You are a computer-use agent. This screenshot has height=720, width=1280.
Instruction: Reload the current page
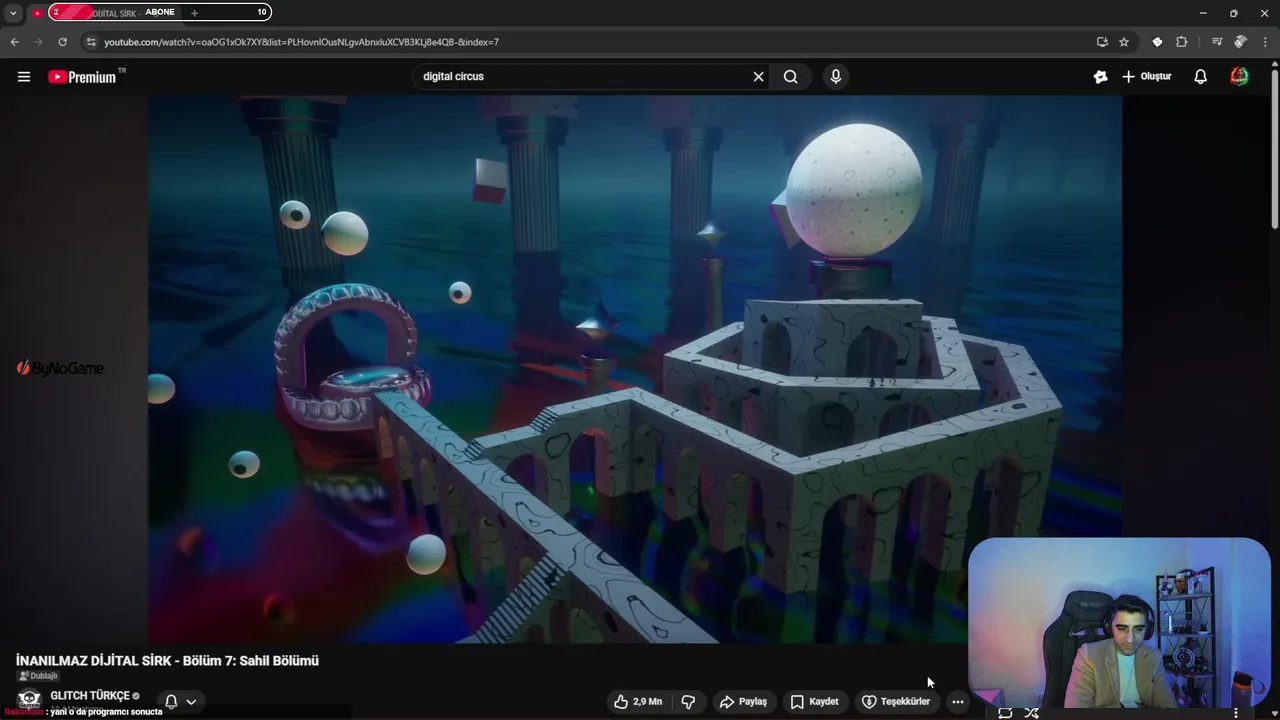pos(62,42)
